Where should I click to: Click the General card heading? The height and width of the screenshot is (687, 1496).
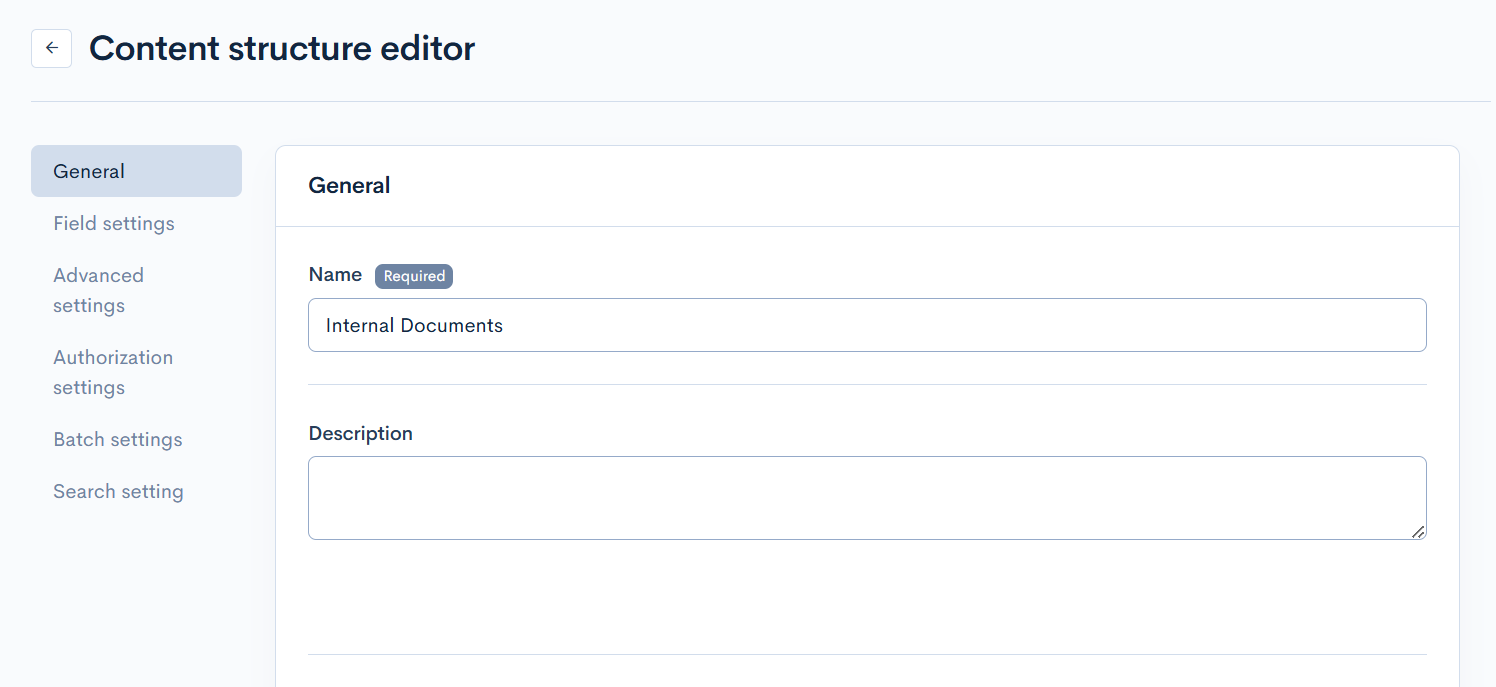[349, 185]
